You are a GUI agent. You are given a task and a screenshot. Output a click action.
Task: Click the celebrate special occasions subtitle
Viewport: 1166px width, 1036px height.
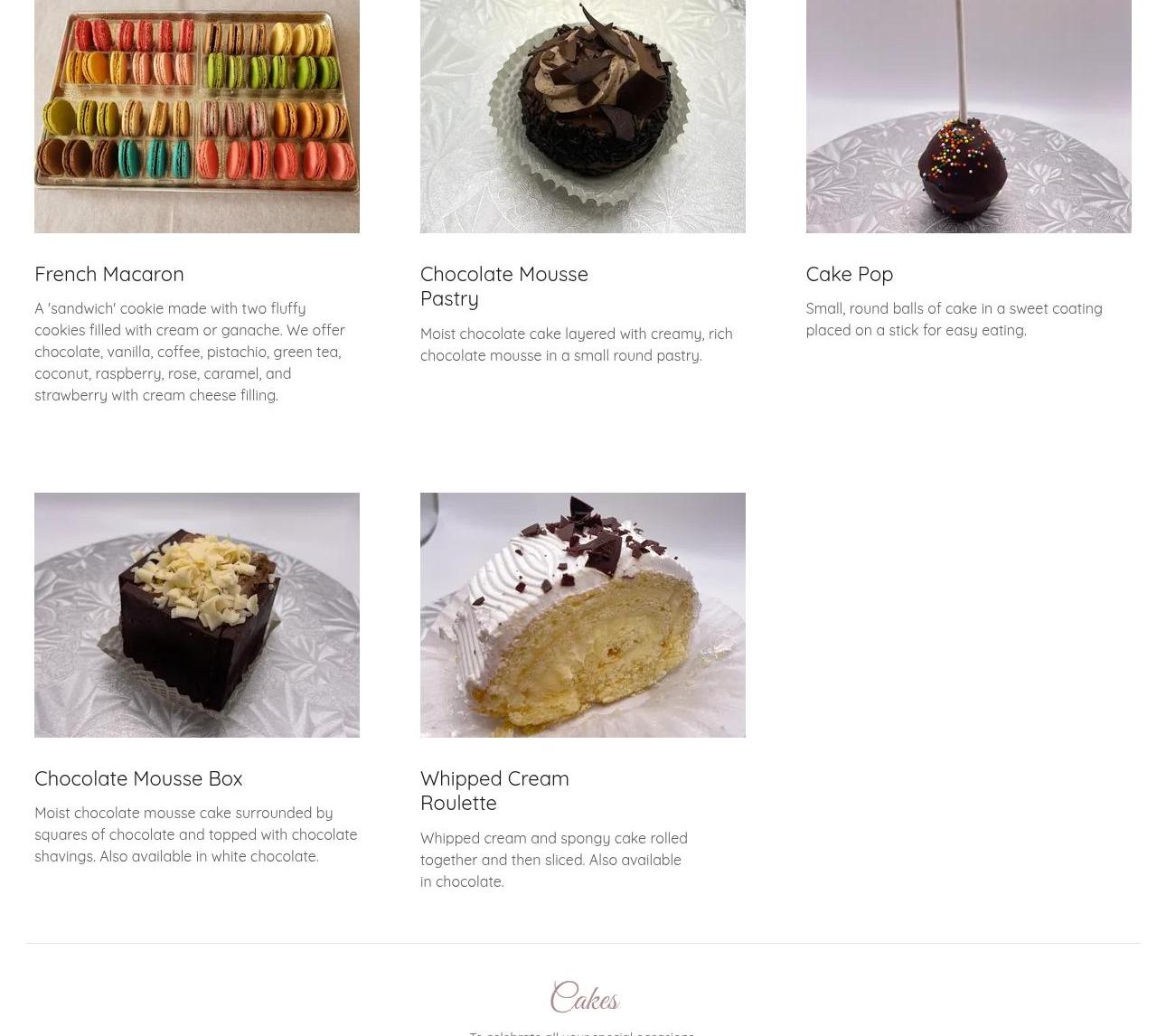[582, 1032]
